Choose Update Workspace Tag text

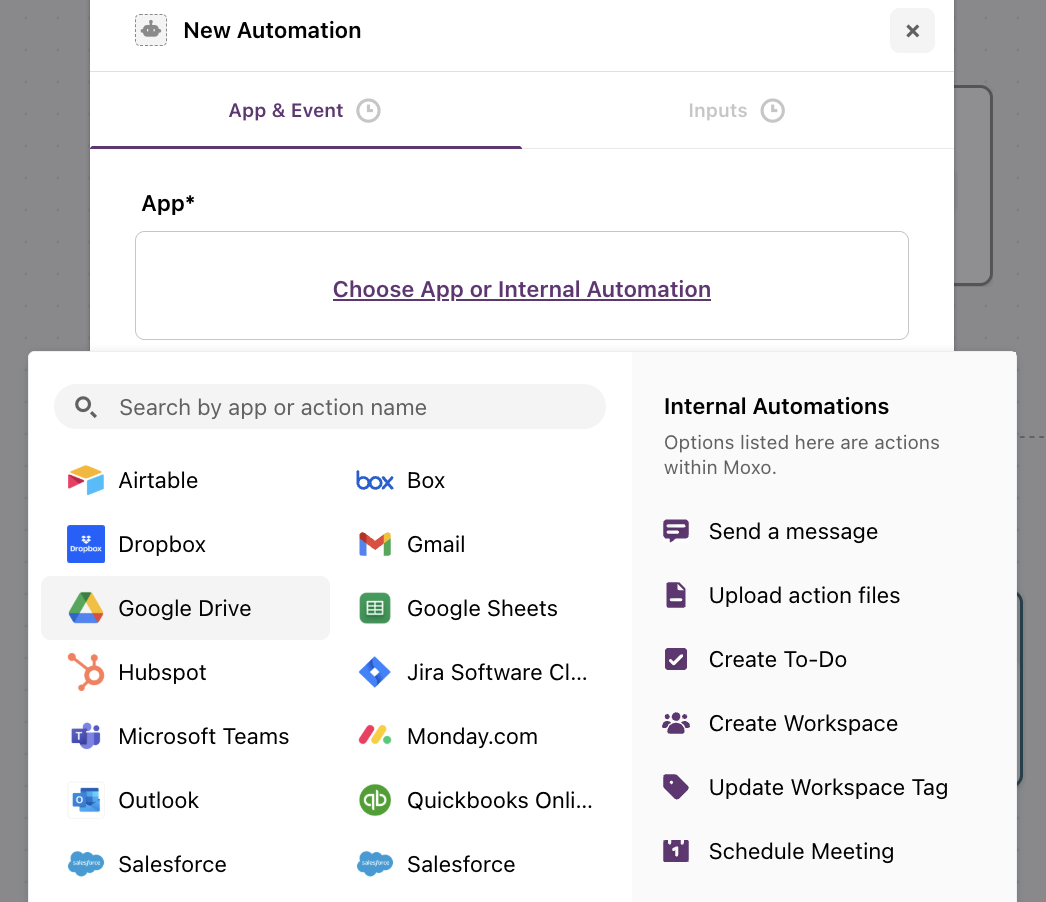coord(829,787)
